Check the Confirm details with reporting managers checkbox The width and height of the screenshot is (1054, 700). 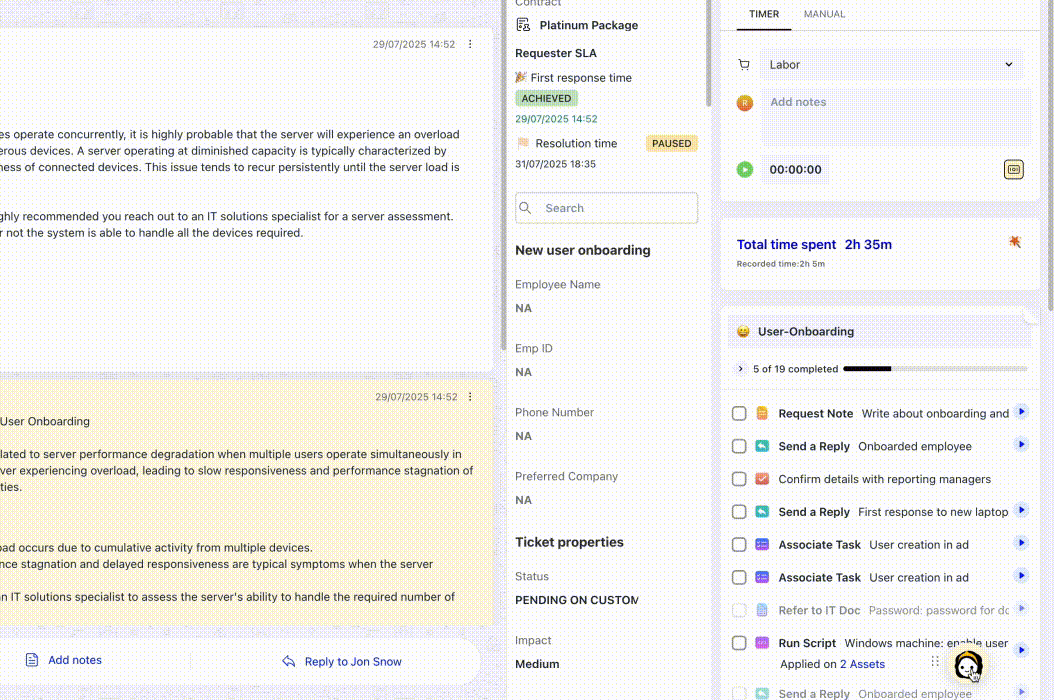(739, 479)
